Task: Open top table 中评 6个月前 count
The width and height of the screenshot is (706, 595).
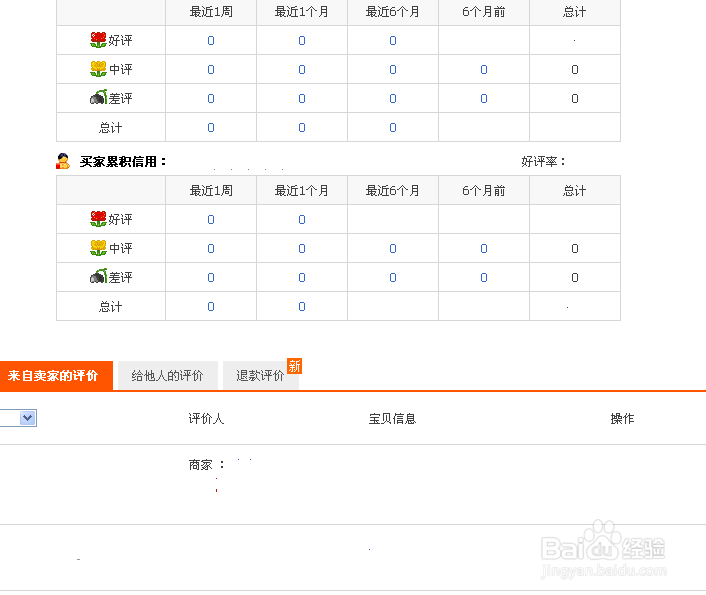Action: click(x=484, y=69)
